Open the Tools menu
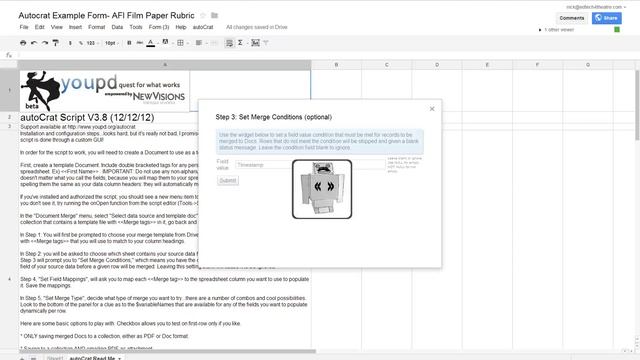Viewport: 640px width, 360px height. click(136, 27)
